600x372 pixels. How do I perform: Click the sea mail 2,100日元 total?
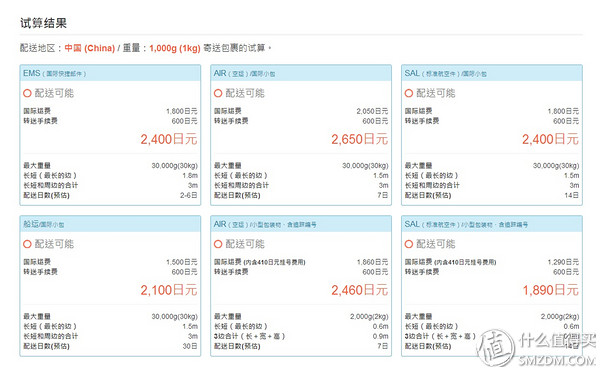pyautogui.click(x=169, y=290)
